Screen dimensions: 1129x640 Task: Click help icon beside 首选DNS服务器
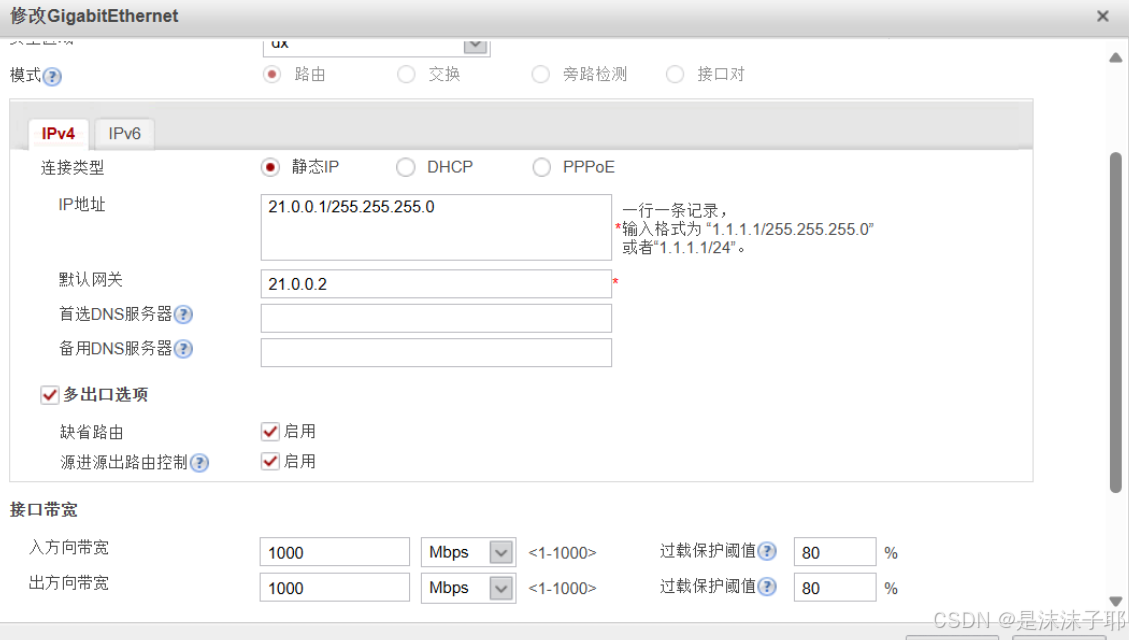[183, 315]
